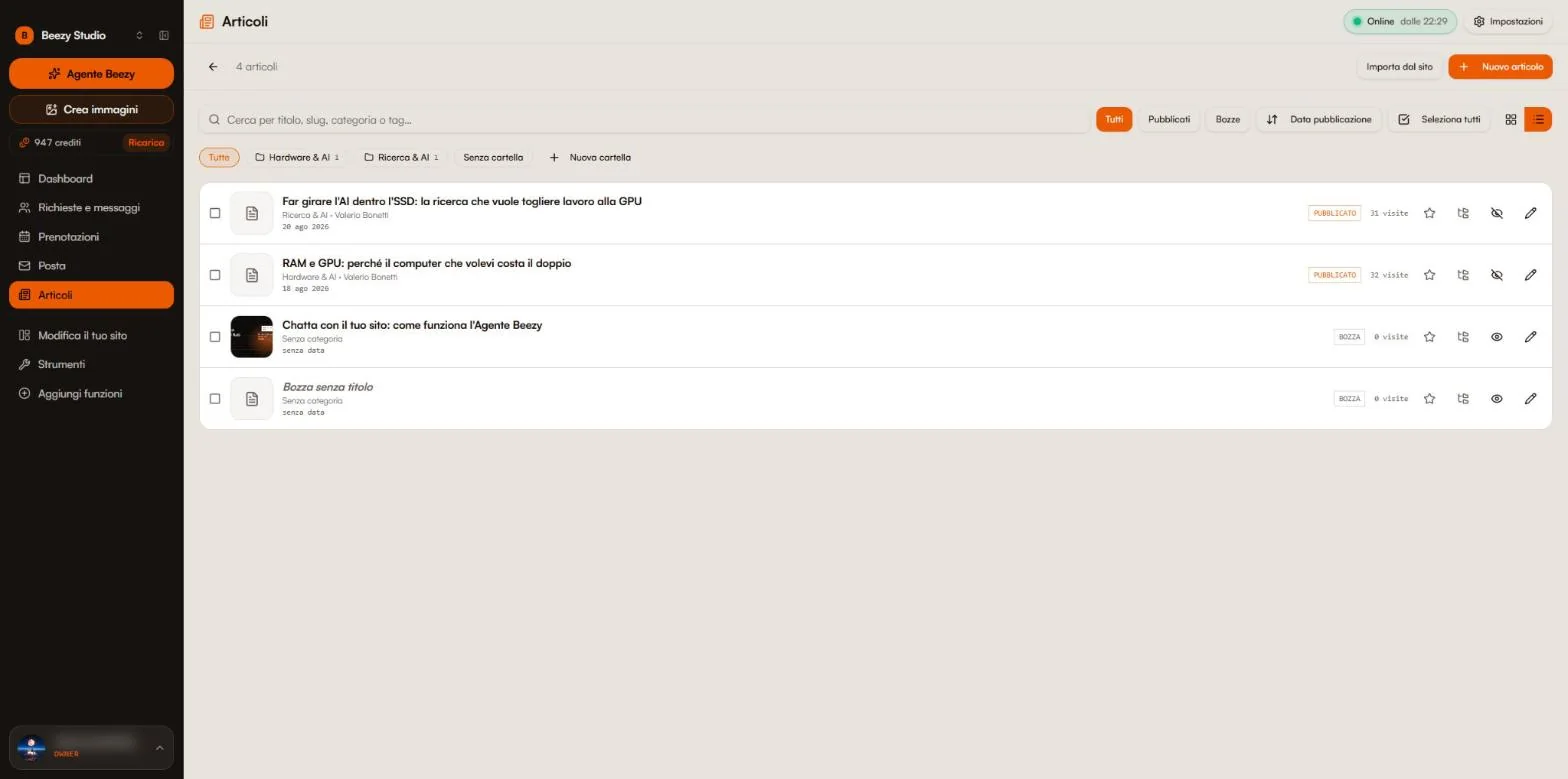This screenshot has width=1568, height=779.
Task: Star the 'Bozza senza titolo' draft
Action: 1430,399
